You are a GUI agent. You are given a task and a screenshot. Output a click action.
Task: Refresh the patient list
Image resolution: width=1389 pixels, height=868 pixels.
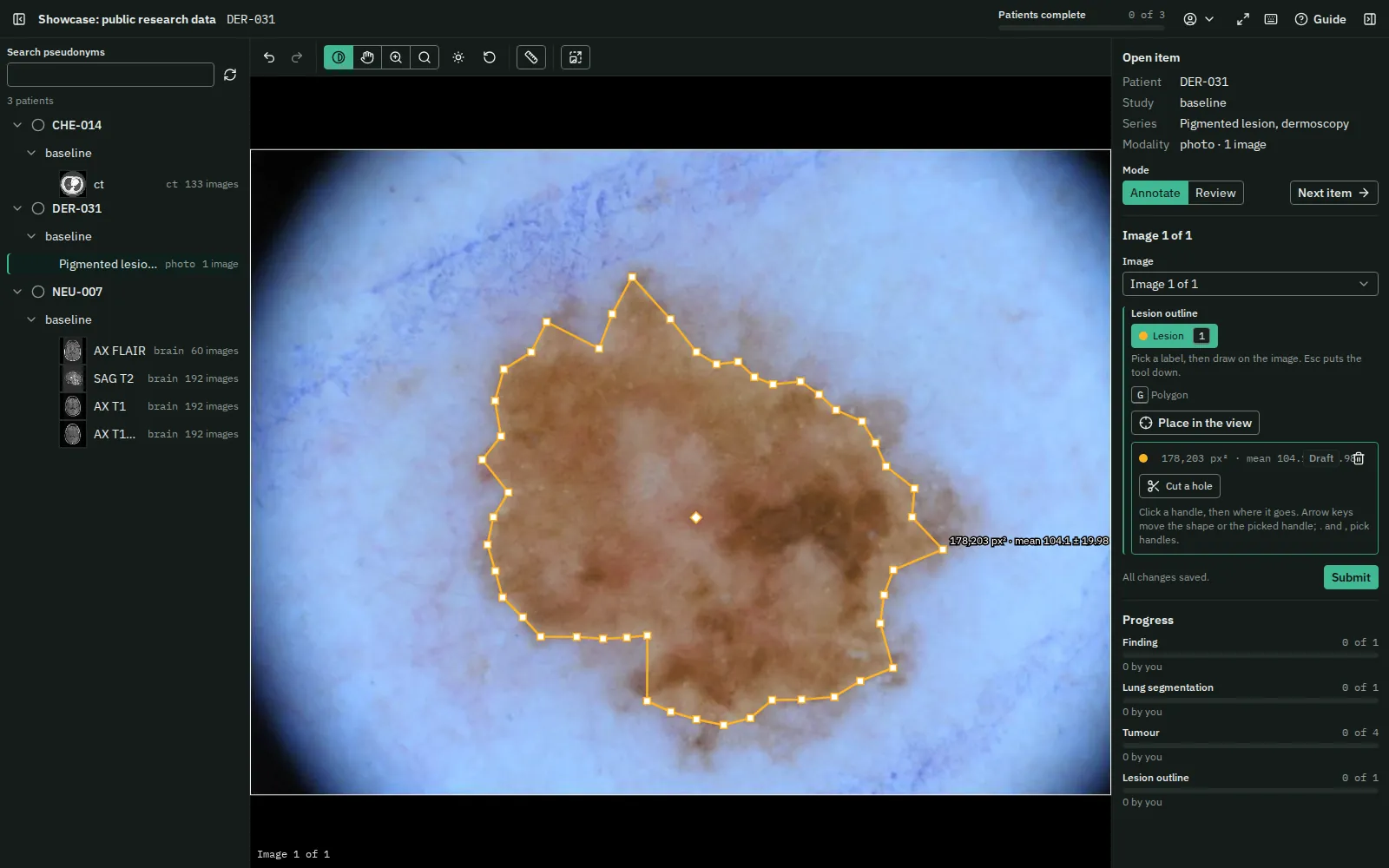coord(230,75)
